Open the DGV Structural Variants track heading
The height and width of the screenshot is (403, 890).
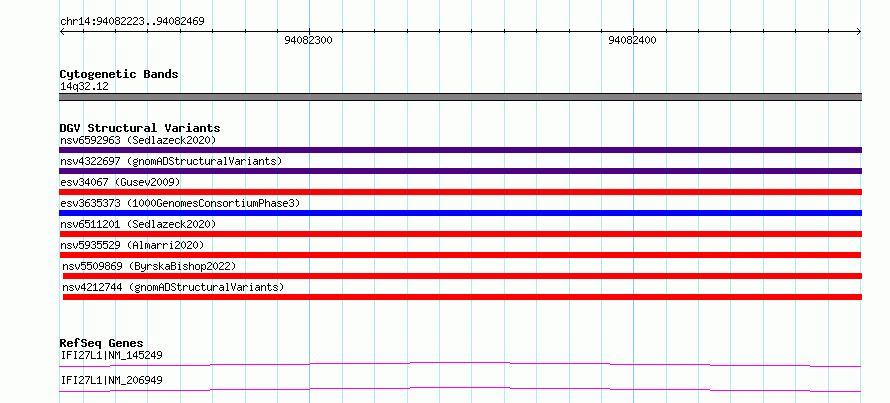click(140, 128)
